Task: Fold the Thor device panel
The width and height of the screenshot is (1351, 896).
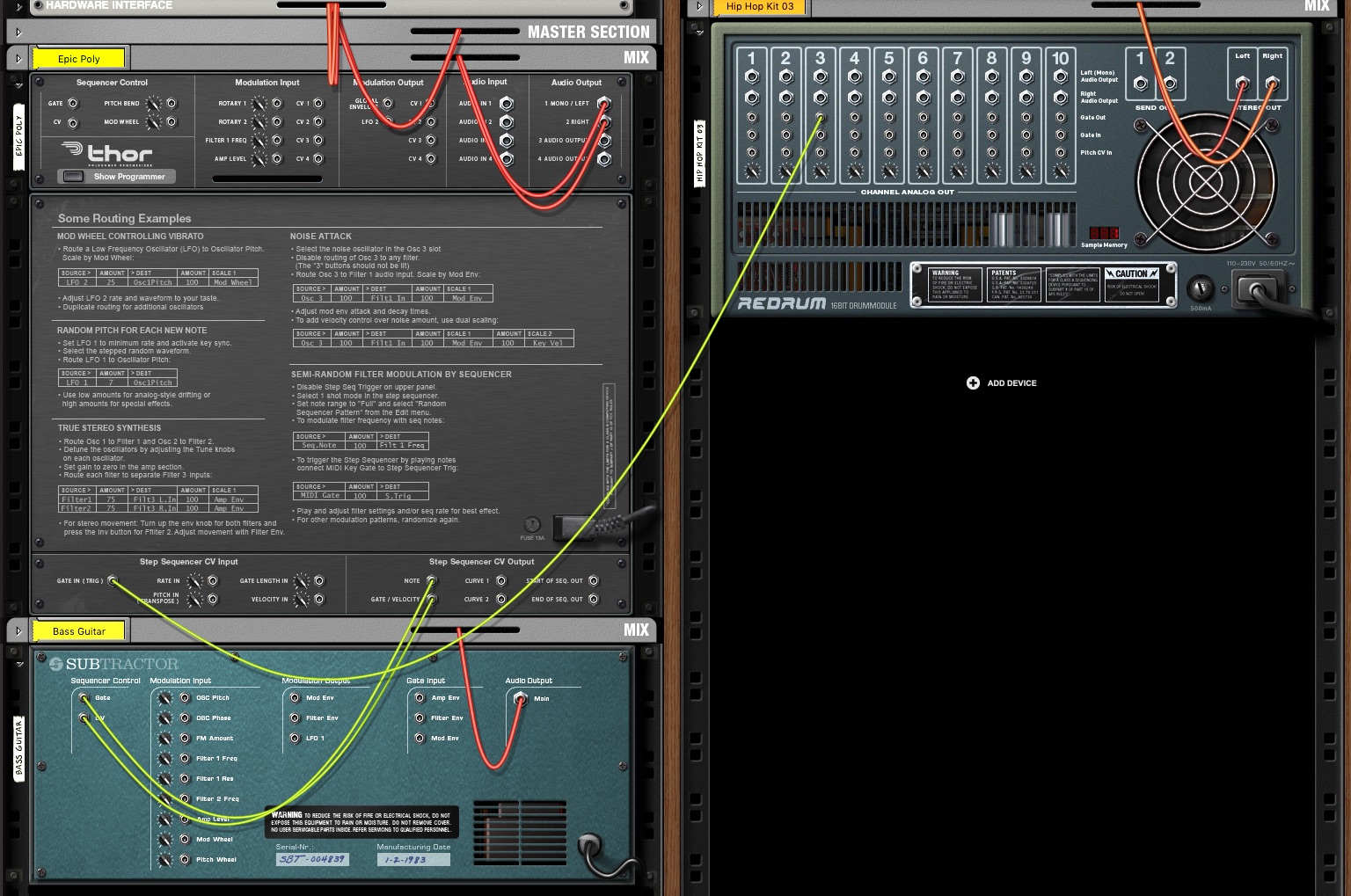Action: pyautogui.click(x=18, y=84)
